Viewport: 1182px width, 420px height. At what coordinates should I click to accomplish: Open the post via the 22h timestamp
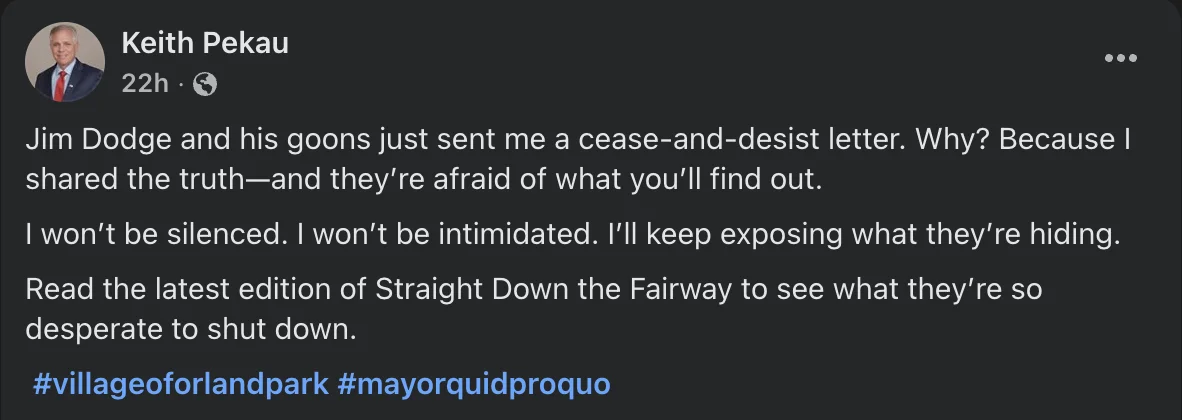pyautogui.click(x=145, y=84)
